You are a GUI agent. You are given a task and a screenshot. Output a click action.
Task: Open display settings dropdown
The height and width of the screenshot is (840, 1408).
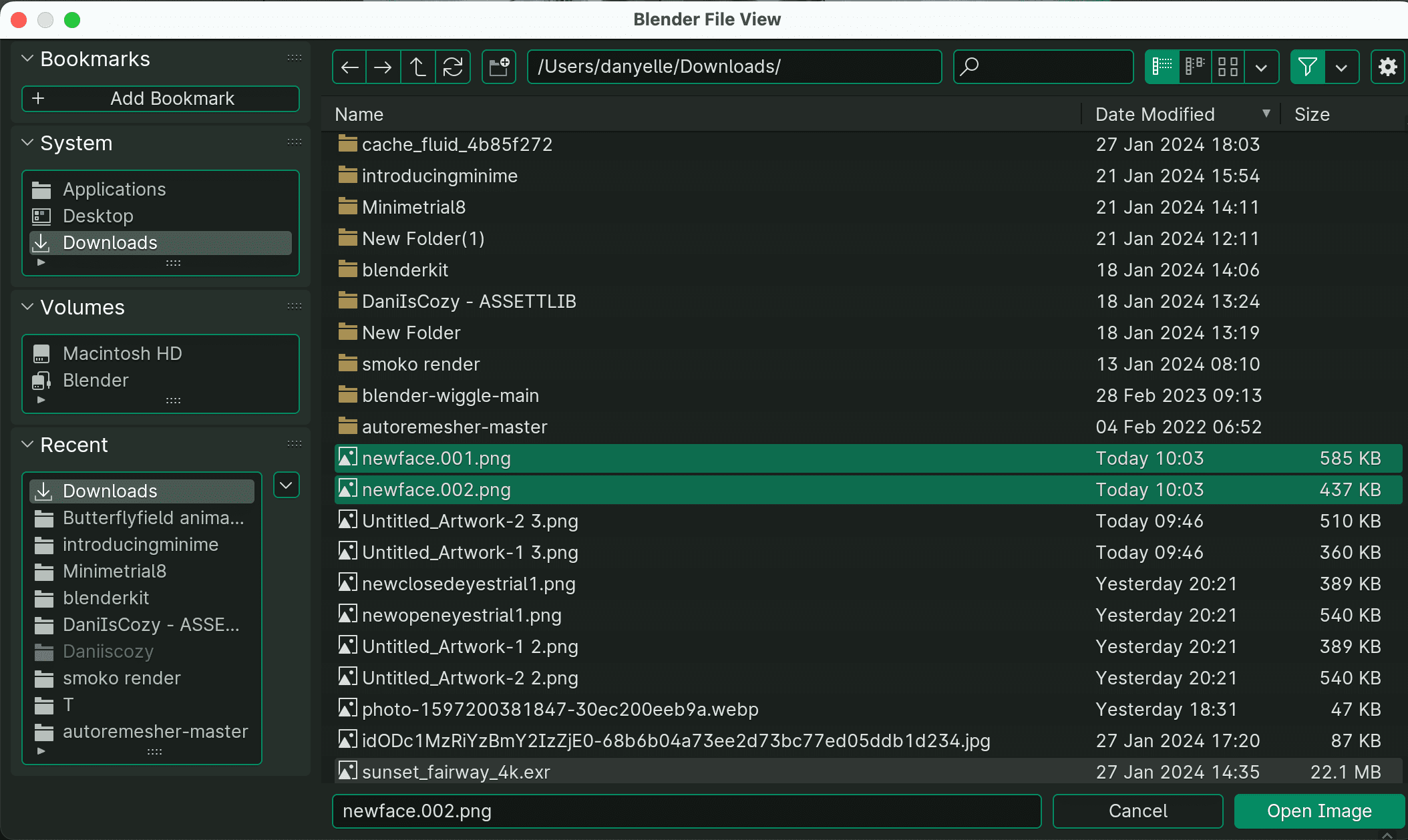point(1261,67)
